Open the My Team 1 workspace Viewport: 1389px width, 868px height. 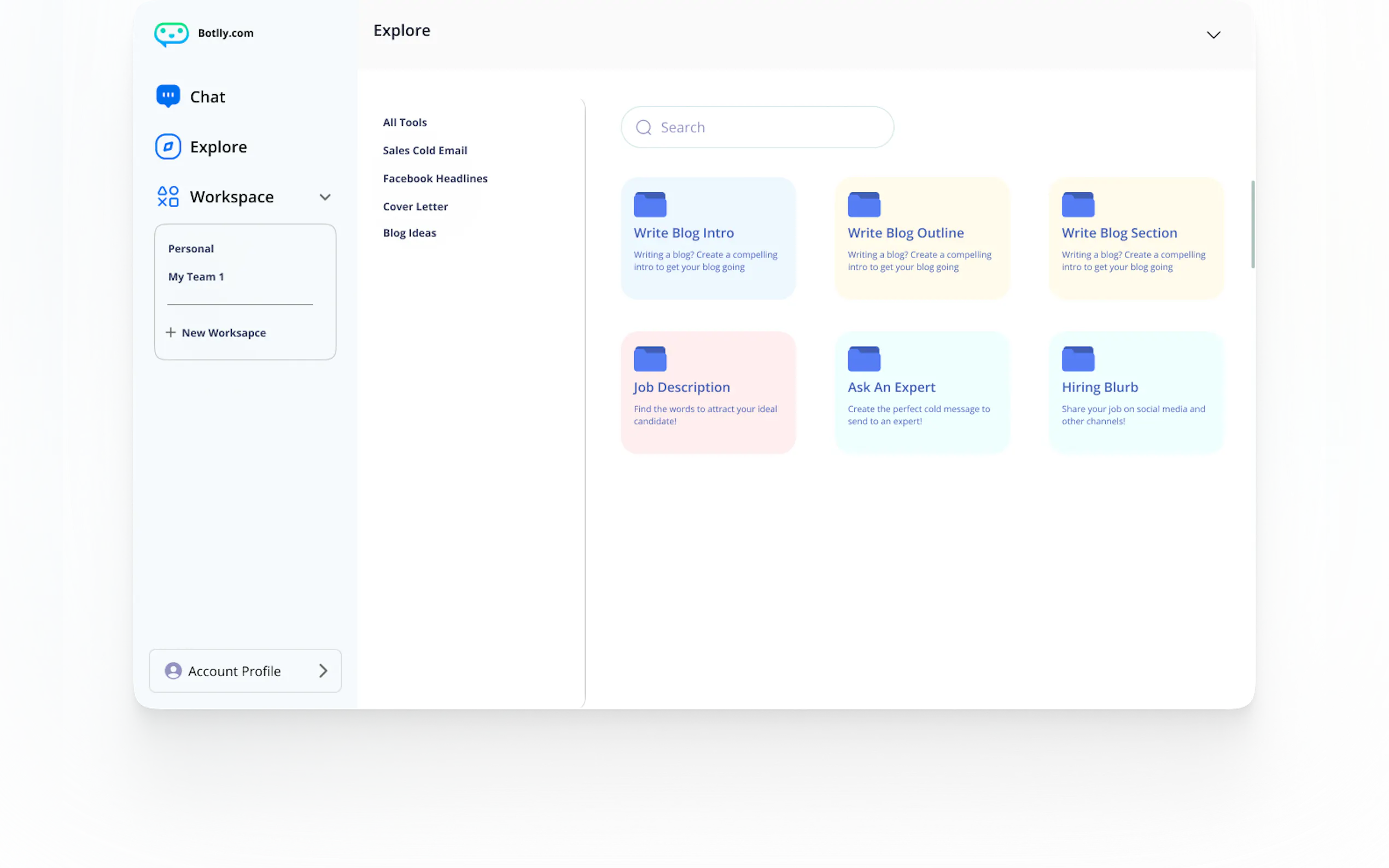[196, 277]
